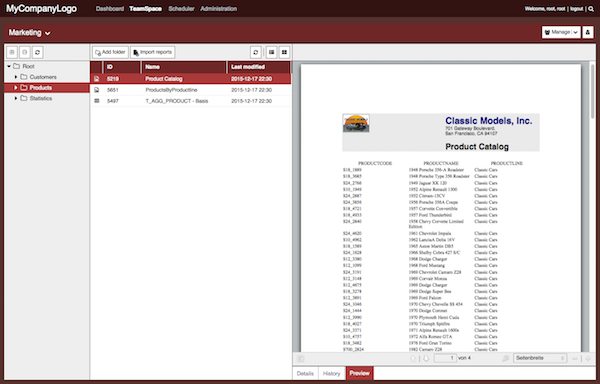The image size is (600, 384).
Task: Go to next page in PDF preview
Action: (426, 358)
